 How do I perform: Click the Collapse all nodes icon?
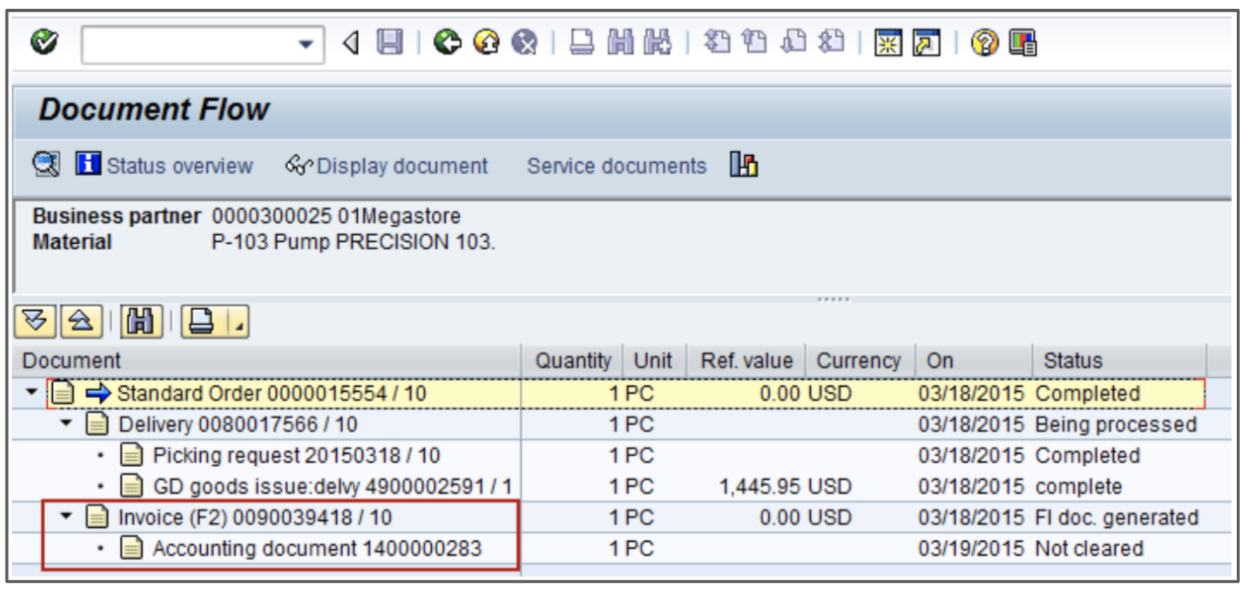pyautogui.click(x=78, y=322)
